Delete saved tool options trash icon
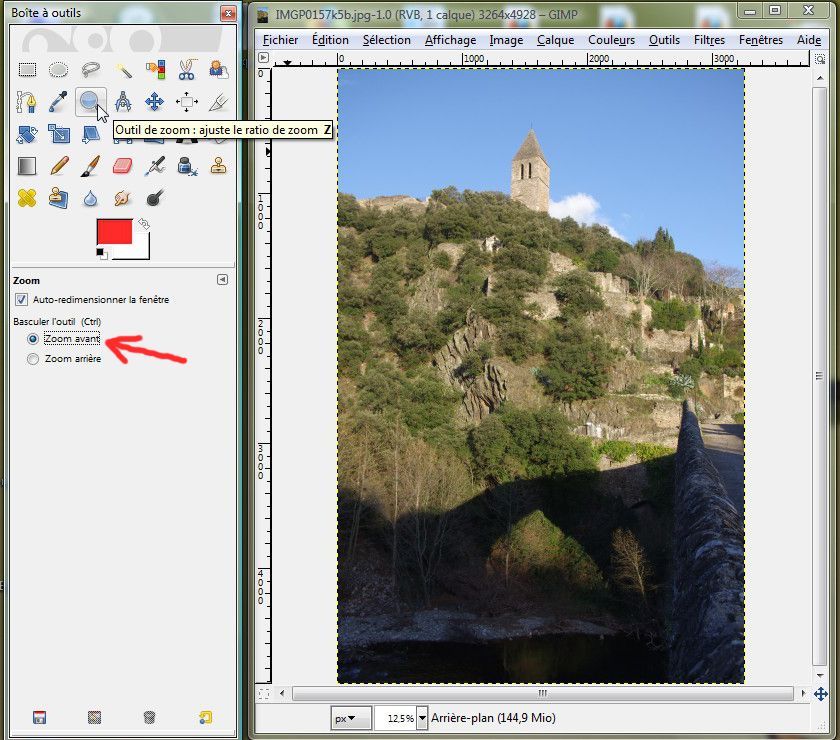Image resolution: width=840 pixels, height=740 pixels. pos(149,717)
